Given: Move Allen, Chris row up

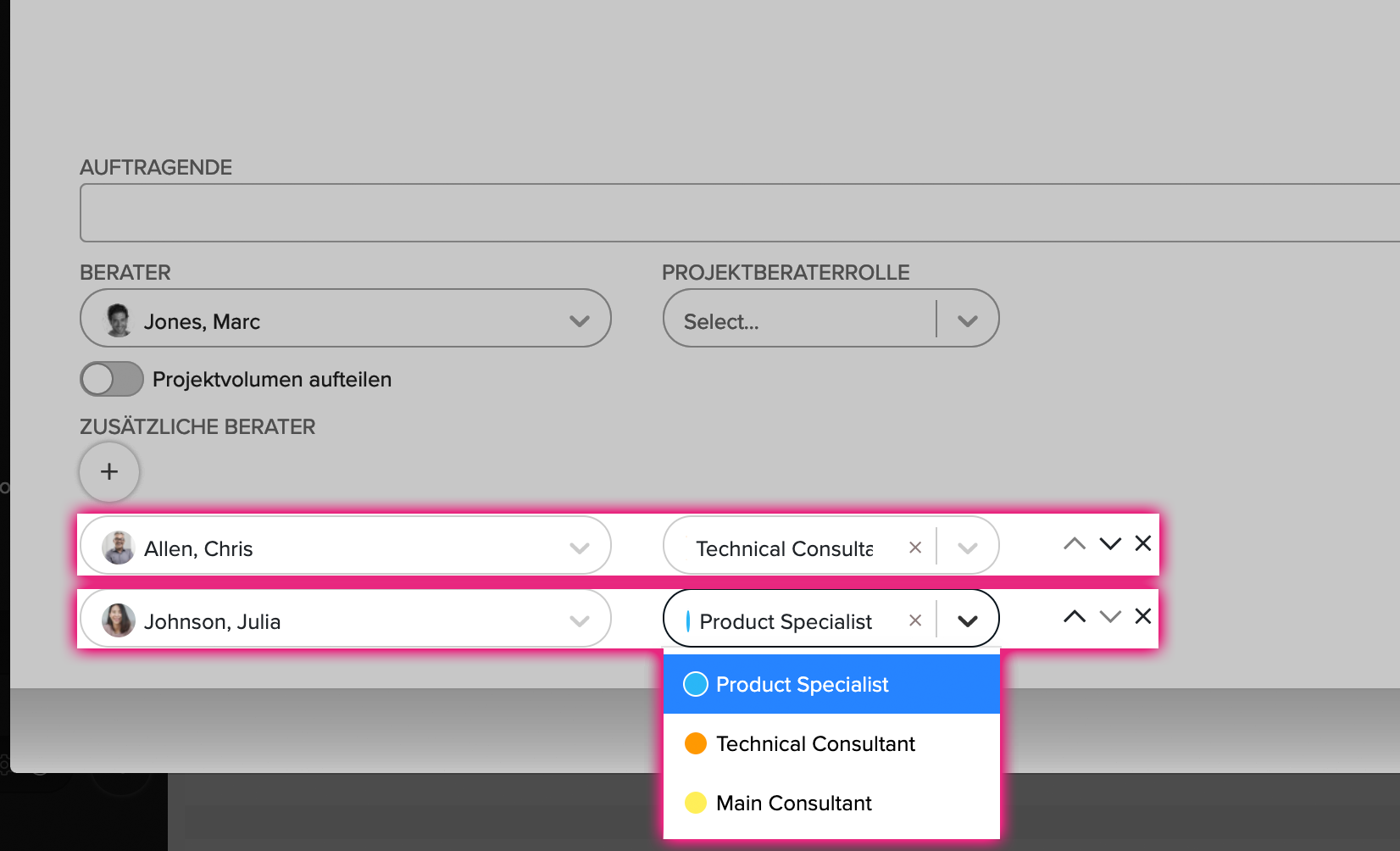Looking at the screenshot, I should click(x=1074, y=543).
